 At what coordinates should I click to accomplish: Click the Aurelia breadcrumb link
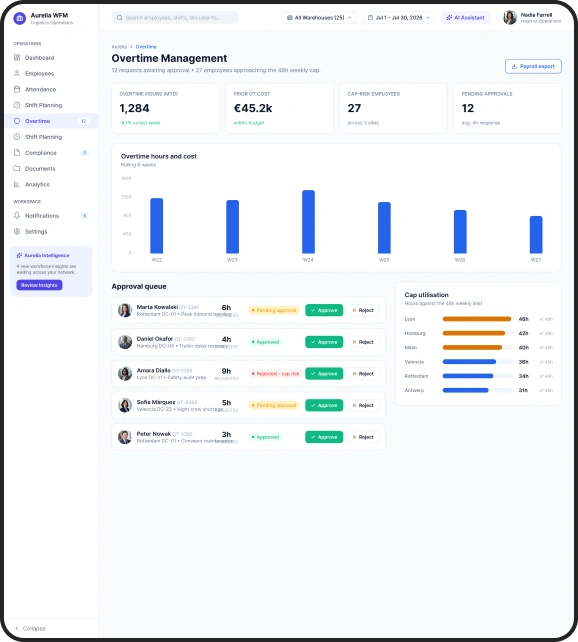tap(119, 47)
